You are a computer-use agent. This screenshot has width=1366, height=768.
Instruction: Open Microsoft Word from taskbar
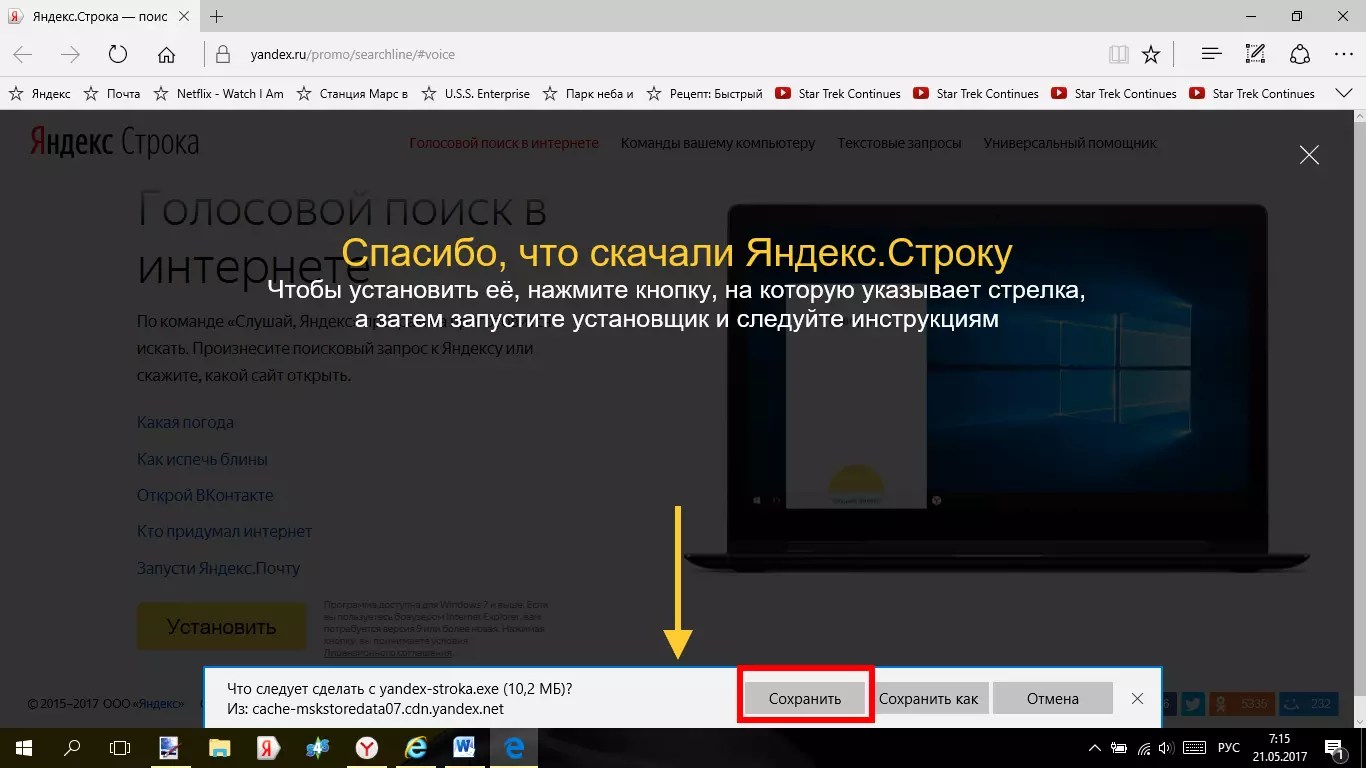(464, 748)
